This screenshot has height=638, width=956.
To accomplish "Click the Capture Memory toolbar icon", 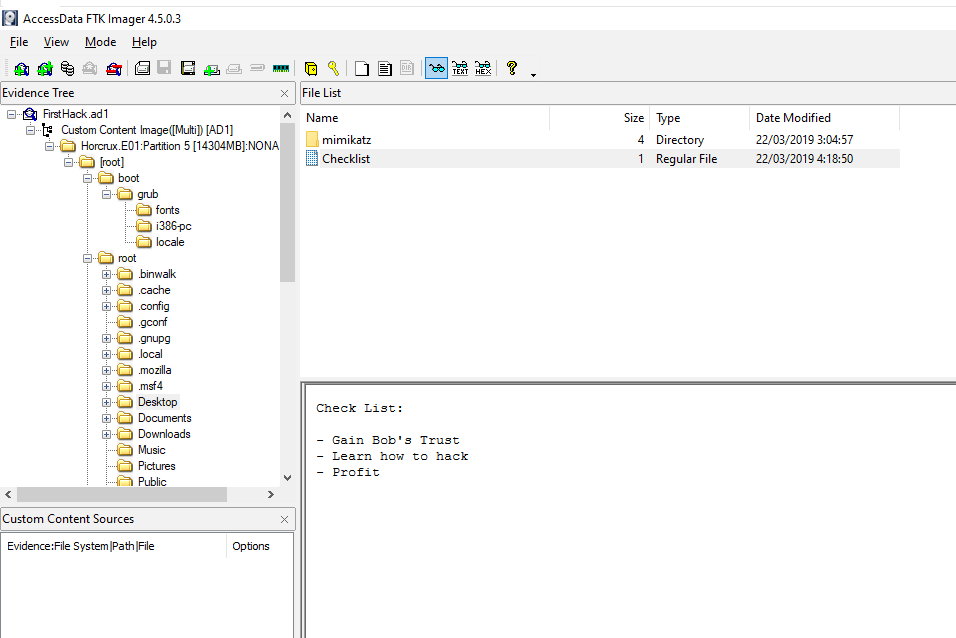I will 281,69.
